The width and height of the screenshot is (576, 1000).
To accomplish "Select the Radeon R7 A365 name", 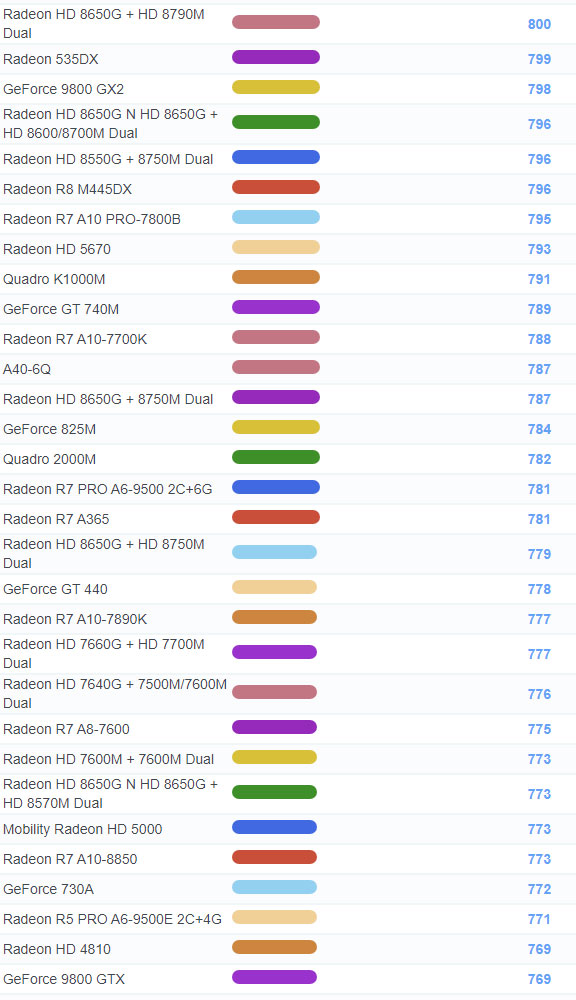I will pos(56,519).
